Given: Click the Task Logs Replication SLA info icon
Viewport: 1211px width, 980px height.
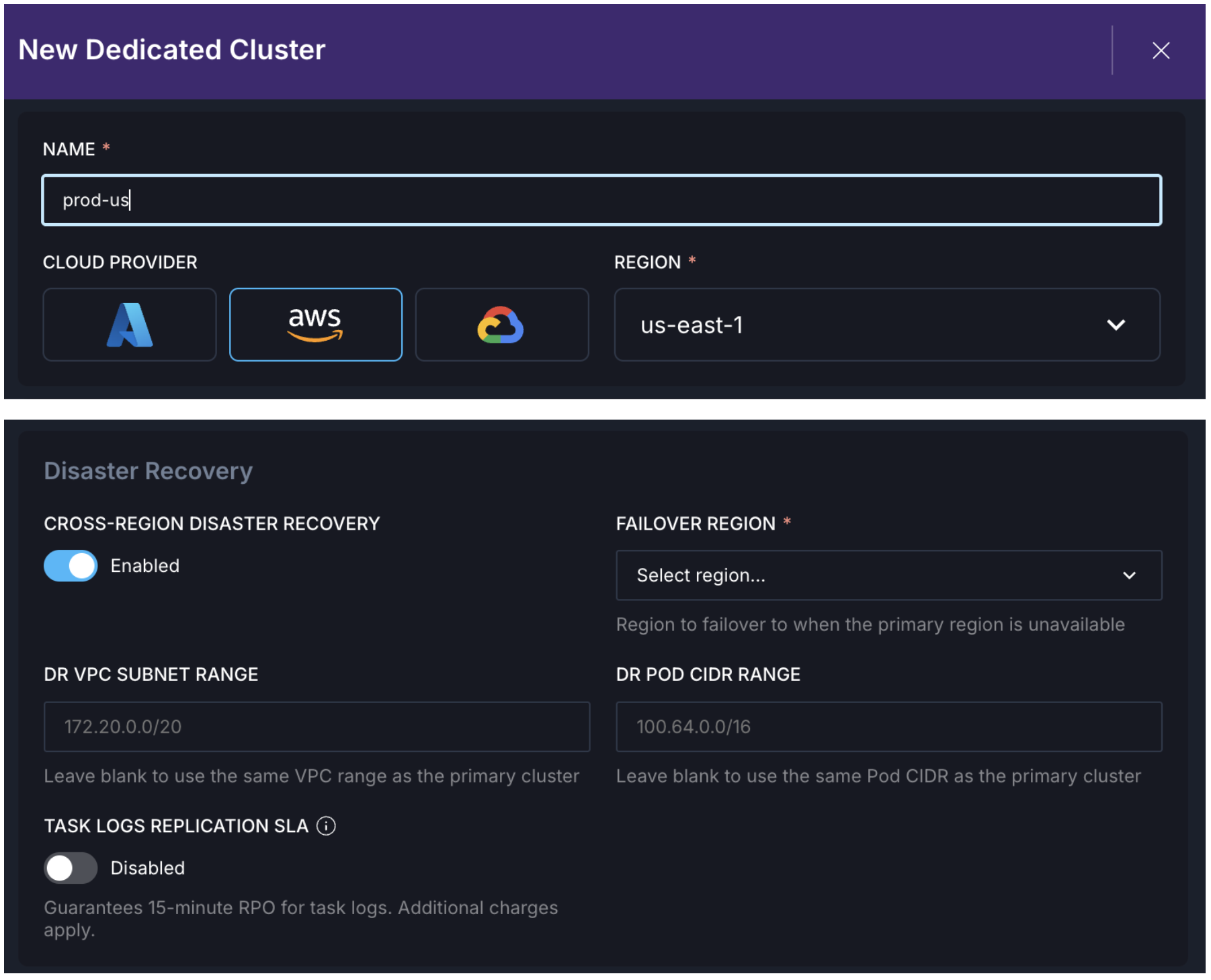Looking at the screenshot, I should [326, 825].
